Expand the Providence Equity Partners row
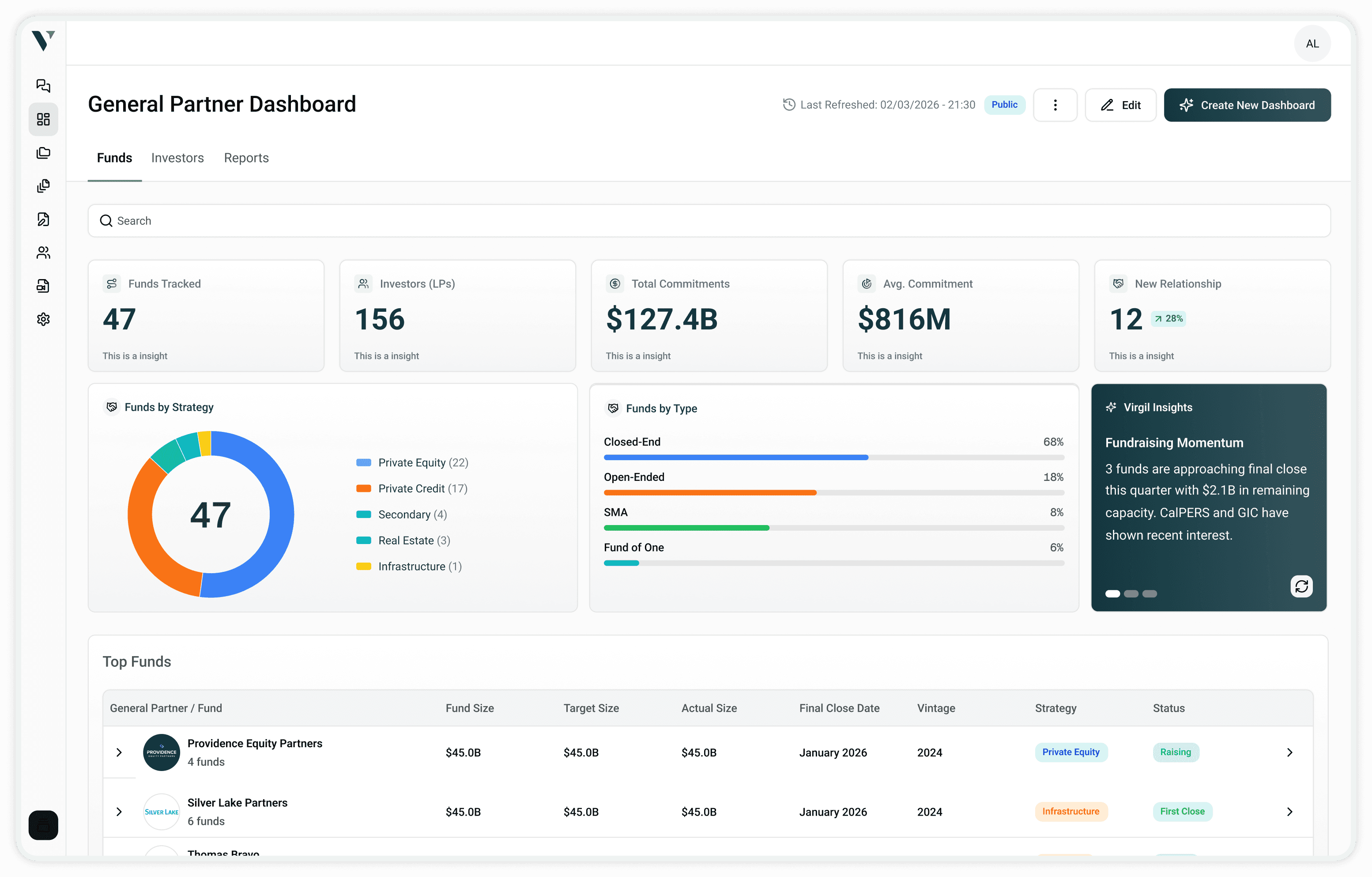This screenshot has width=1372, height=877. (x=119, y=752)
